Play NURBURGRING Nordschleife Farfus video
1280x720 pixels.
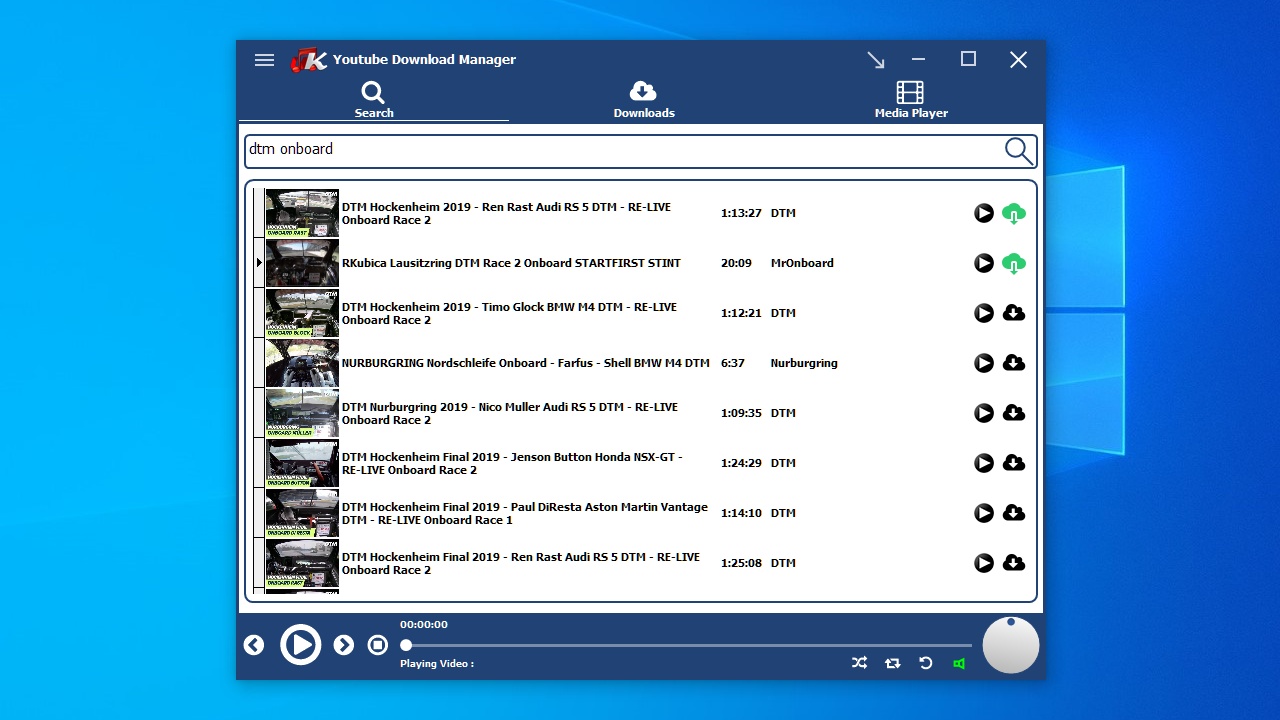[x=984, y=363]
